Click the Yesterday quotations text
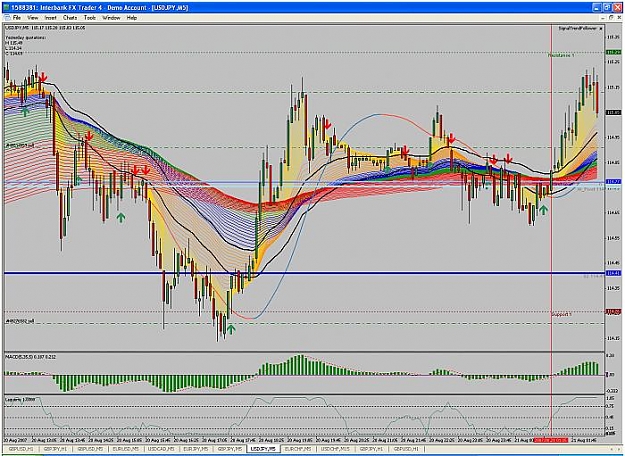Screen dimensions: 625x456 (x=26, y=37)
